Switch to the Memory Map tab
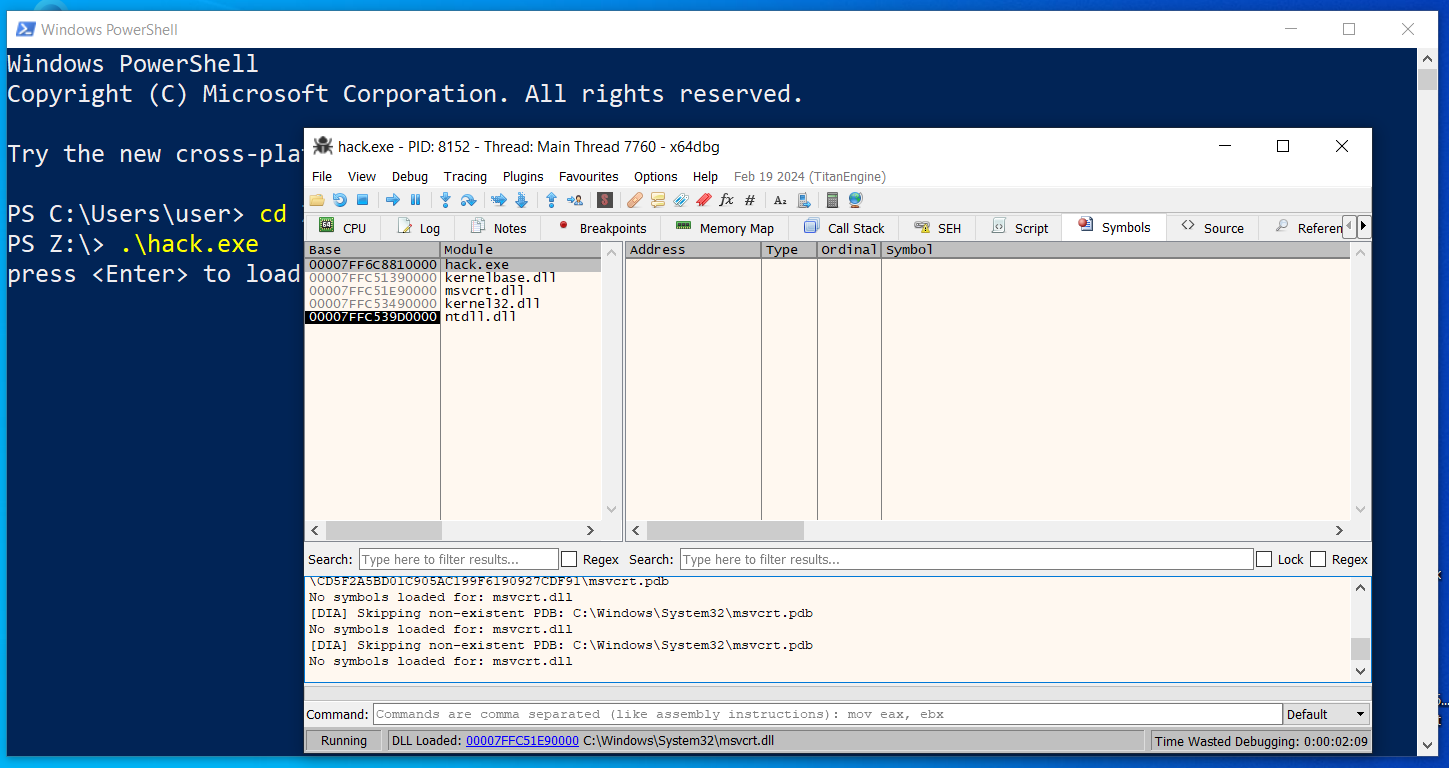Screen dimensions: 1449x768 point(725,228)
